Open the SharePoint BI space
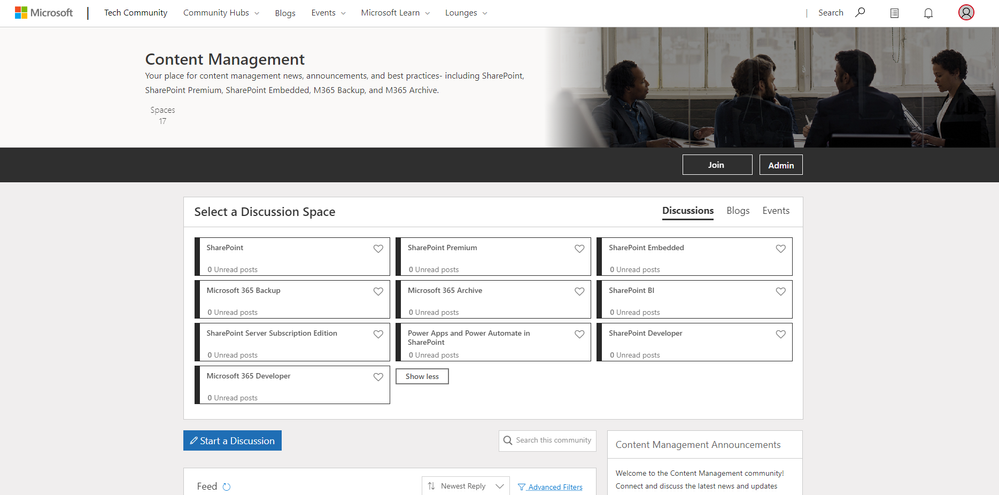Screen dimensions: 999x495 pos(694,299)
